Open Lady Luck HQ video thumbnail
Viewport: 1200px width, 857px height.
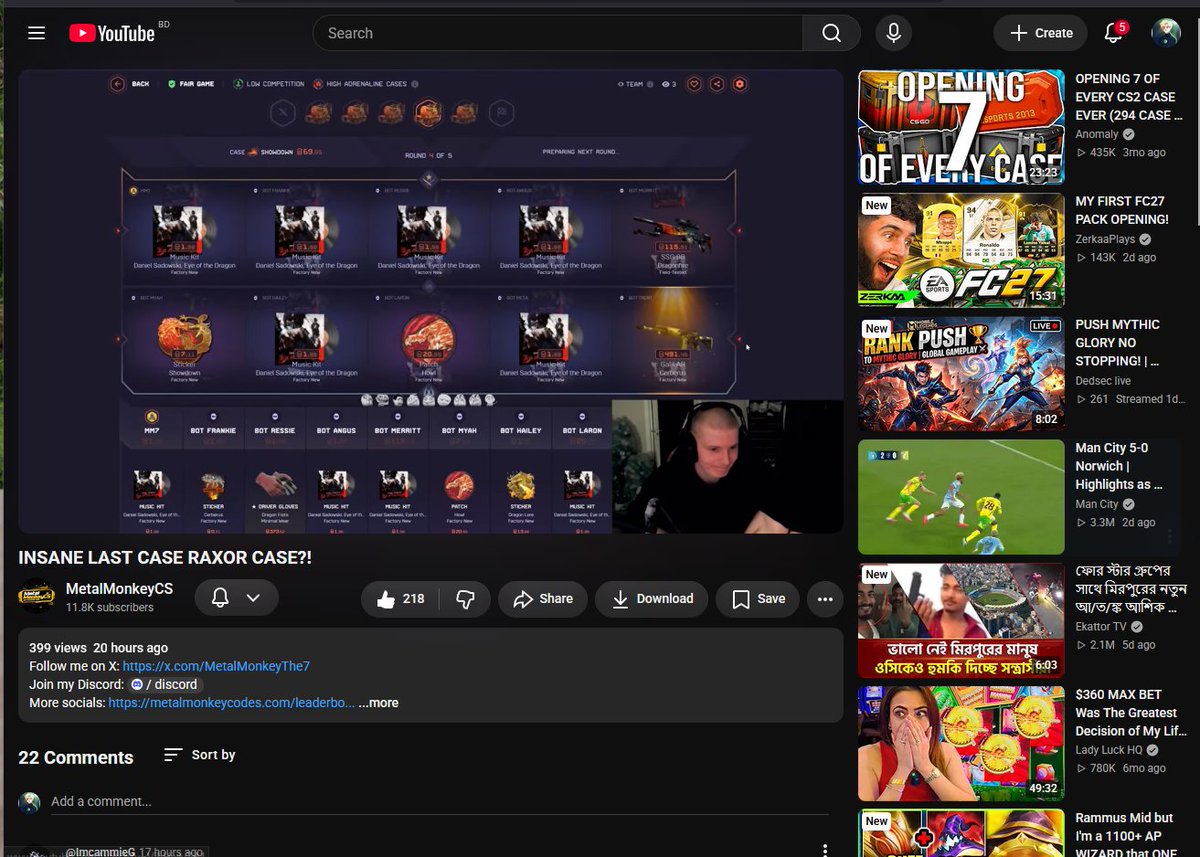[961, 744]
